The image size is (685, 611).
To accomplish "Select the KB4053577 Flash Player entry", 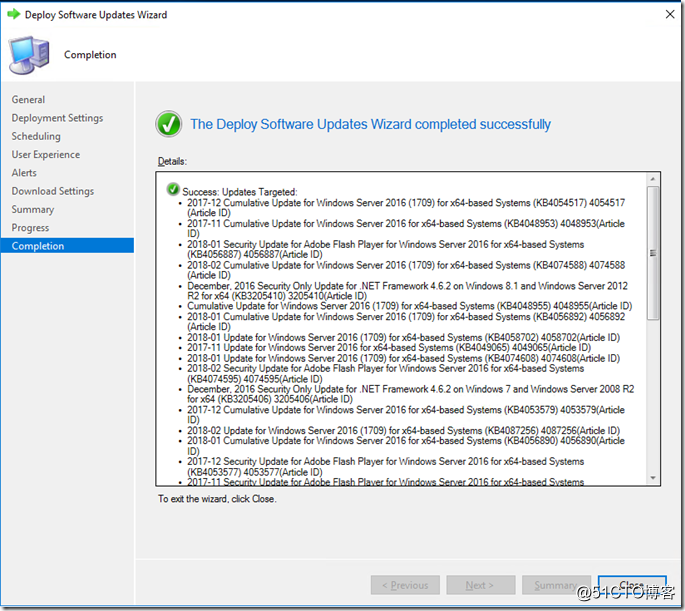I will (385, 467).
